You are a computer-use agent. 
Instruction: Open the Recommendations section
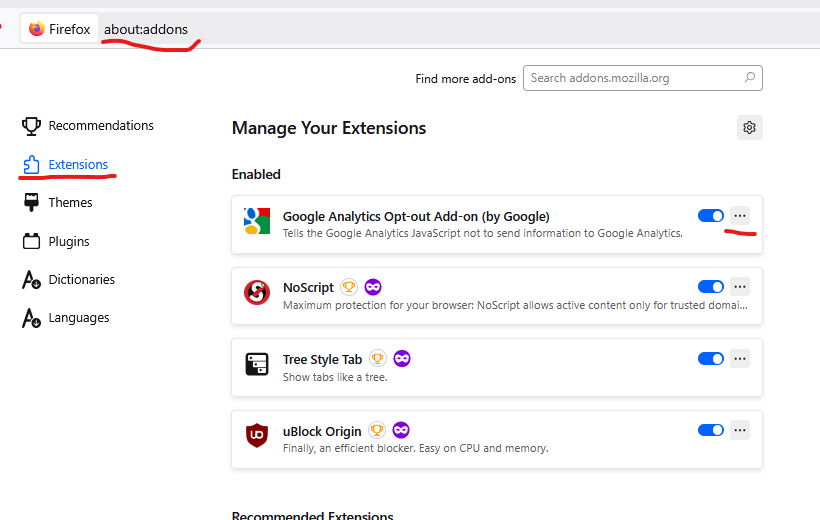[x=87, y=126]
